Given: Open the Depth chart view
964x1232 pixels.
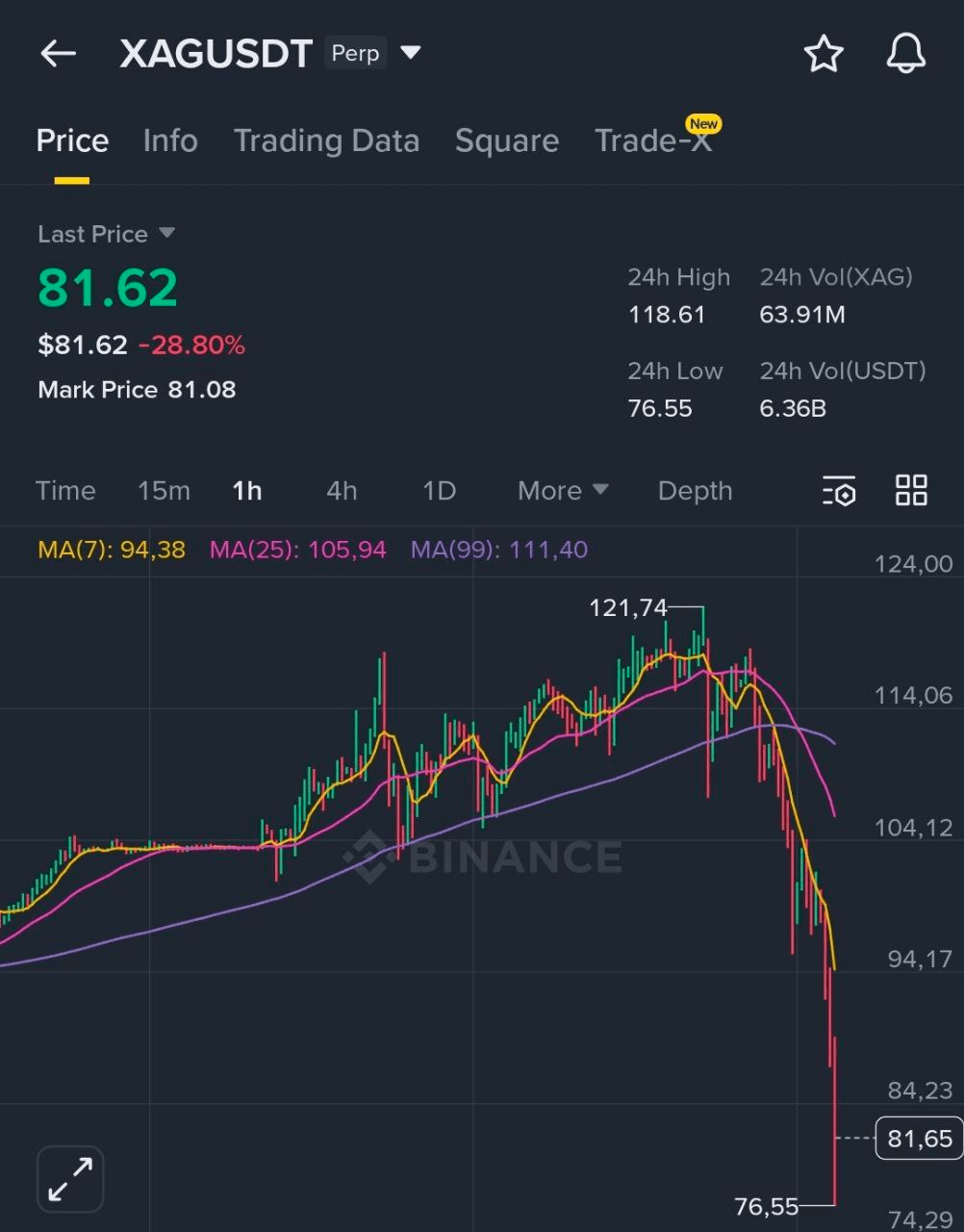Looking at the screenshot, I should (695, 491).
